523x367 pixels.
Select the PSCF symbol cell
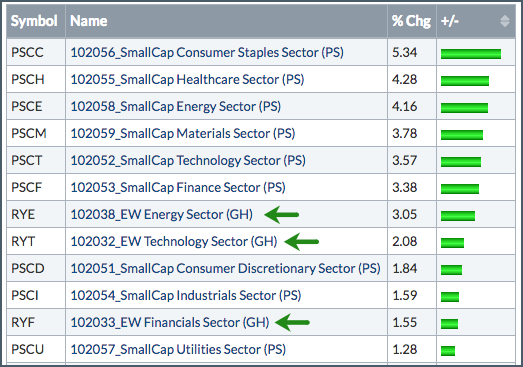click(36, 188)
